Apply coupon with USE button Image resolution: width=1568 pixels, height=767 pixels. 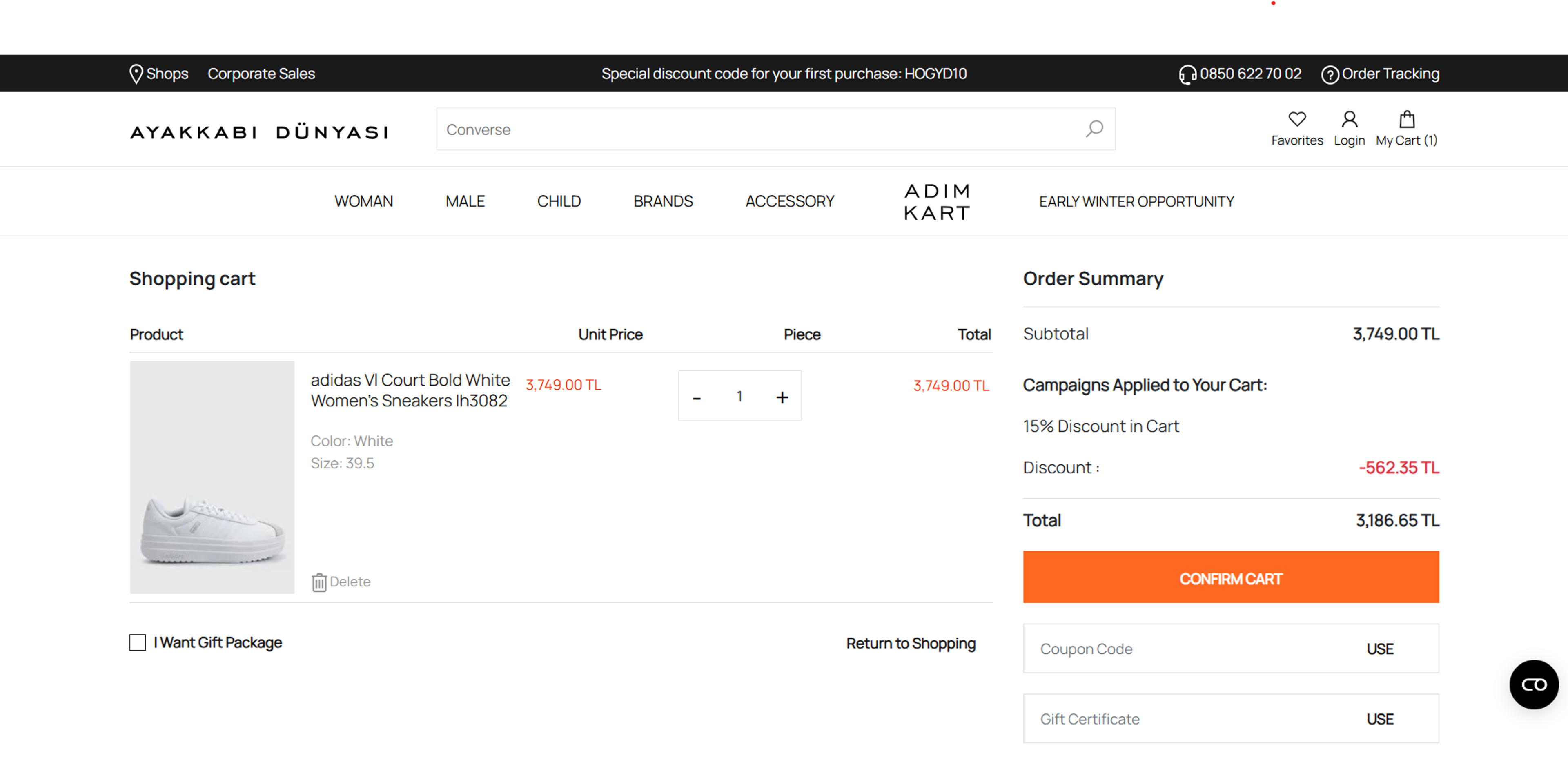1379,649
